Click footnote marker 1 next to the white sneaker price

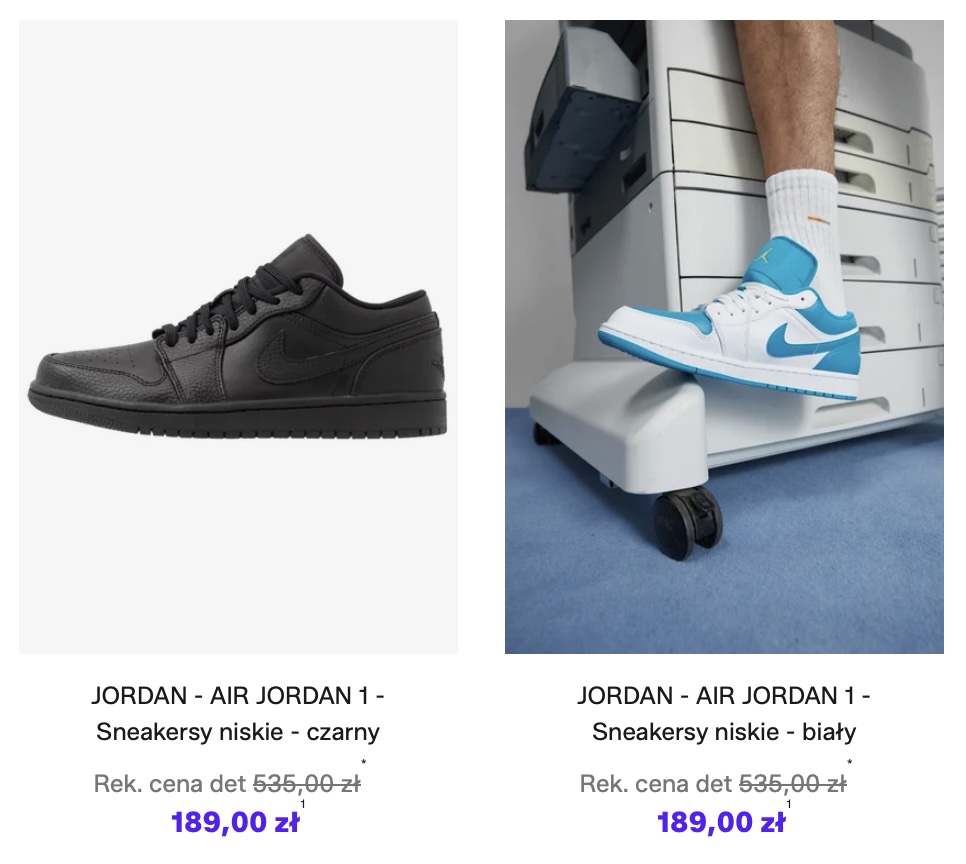(789, 804)
